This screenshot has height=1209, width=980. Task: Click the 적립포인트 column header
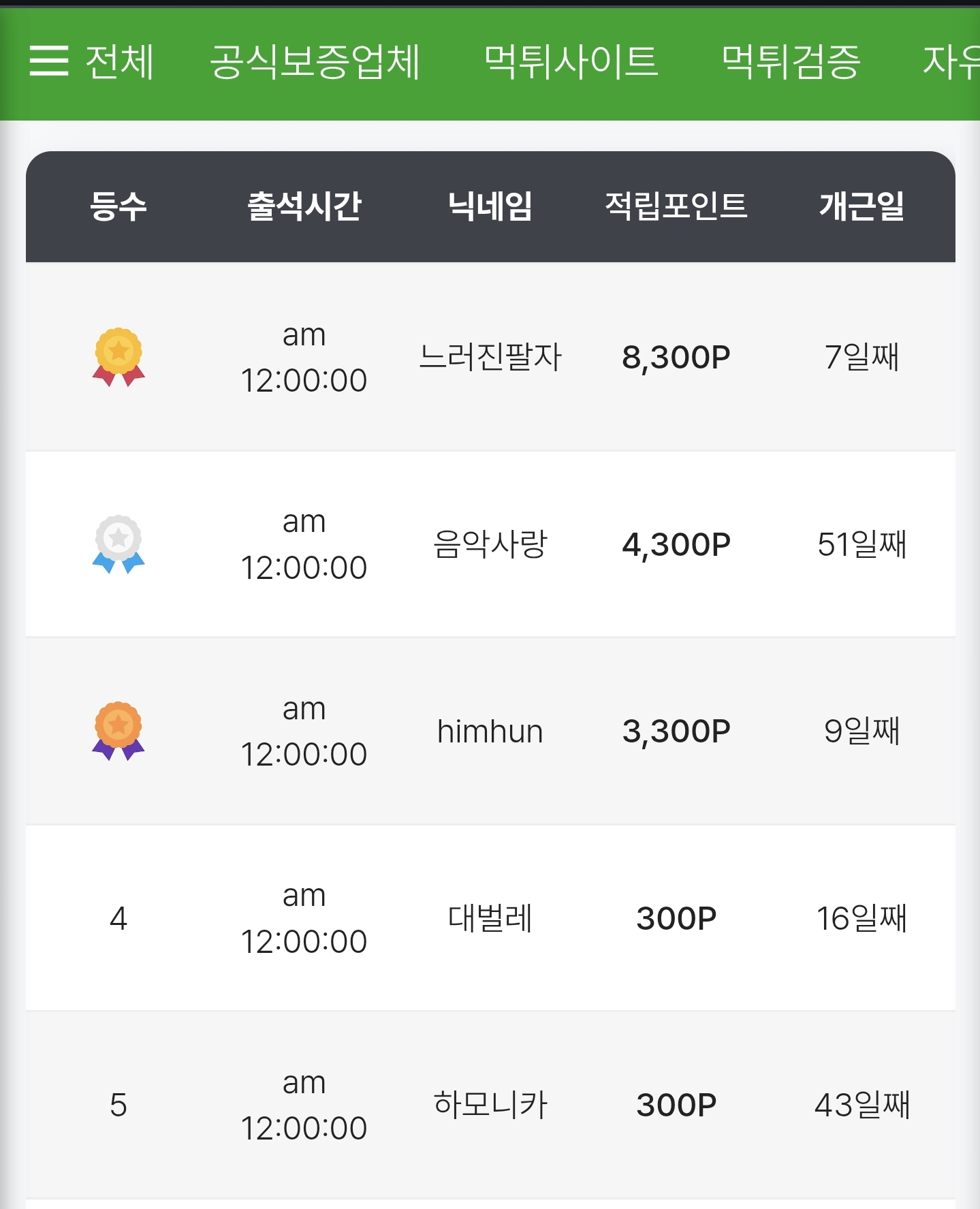point(676,206)
